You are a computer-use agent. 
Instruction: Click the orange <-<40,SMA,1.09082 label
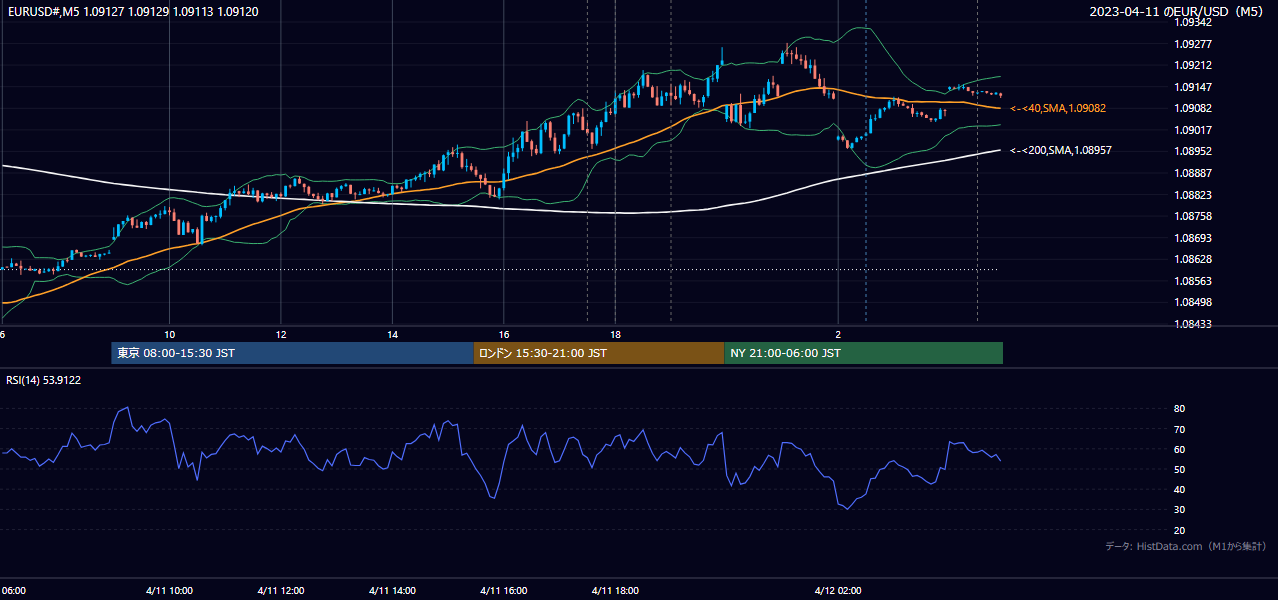(x=1058, y=108)
